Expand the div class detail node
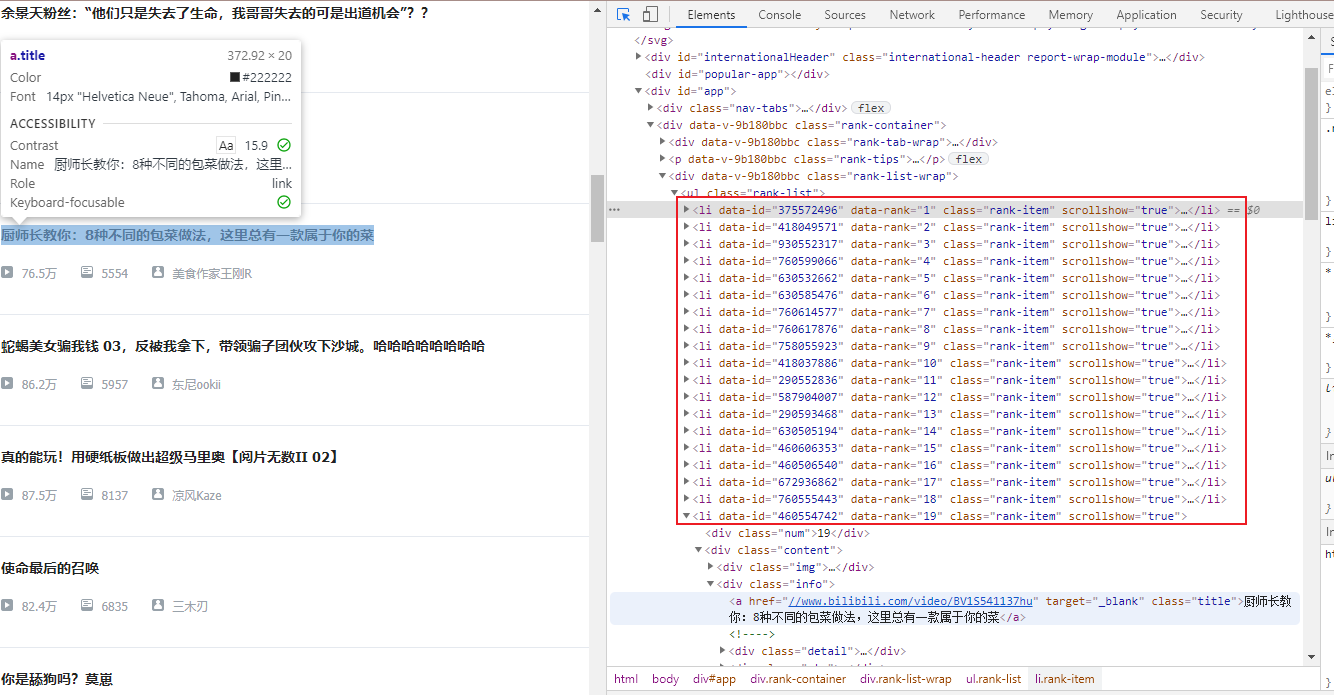 723,651
